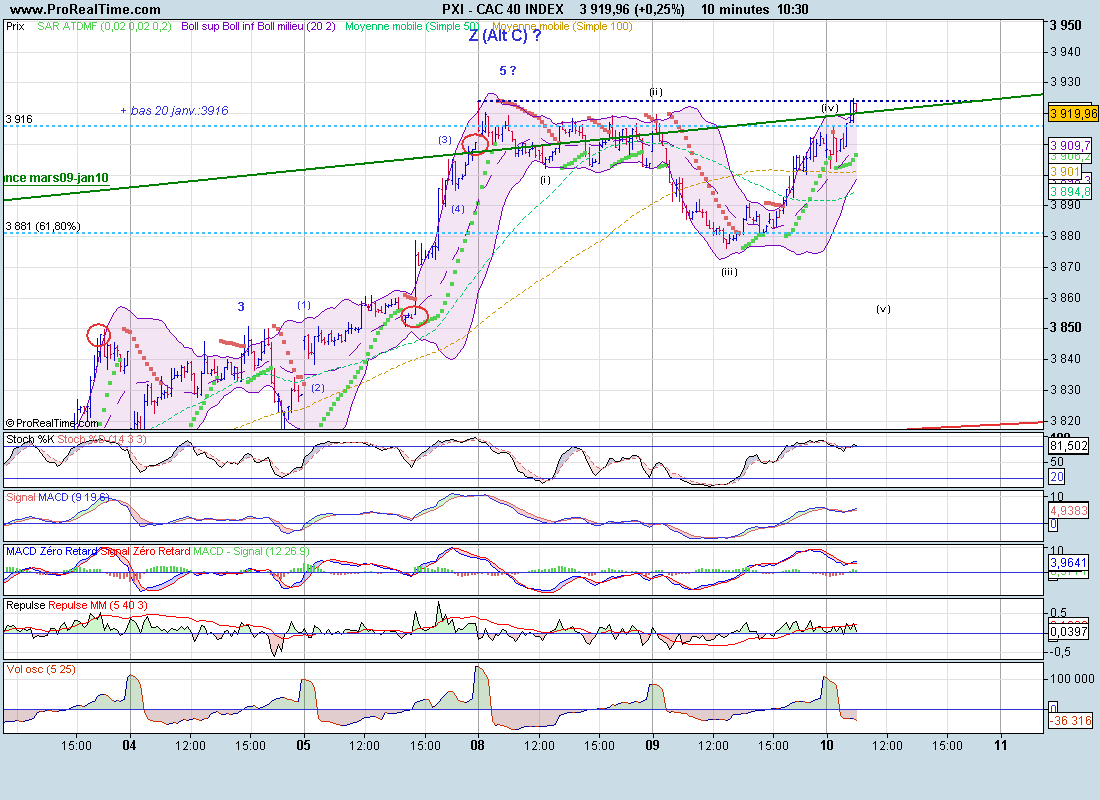This screenshot has height=800, width=1100.
Task: Click the (iv) wave label
Action: pyautogui.click(x=830, y=108)
